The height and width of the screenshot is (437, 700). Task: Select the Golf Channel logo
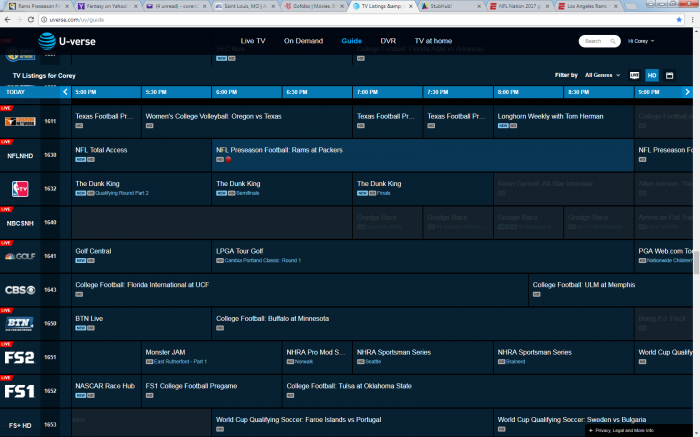coord(20,256)
